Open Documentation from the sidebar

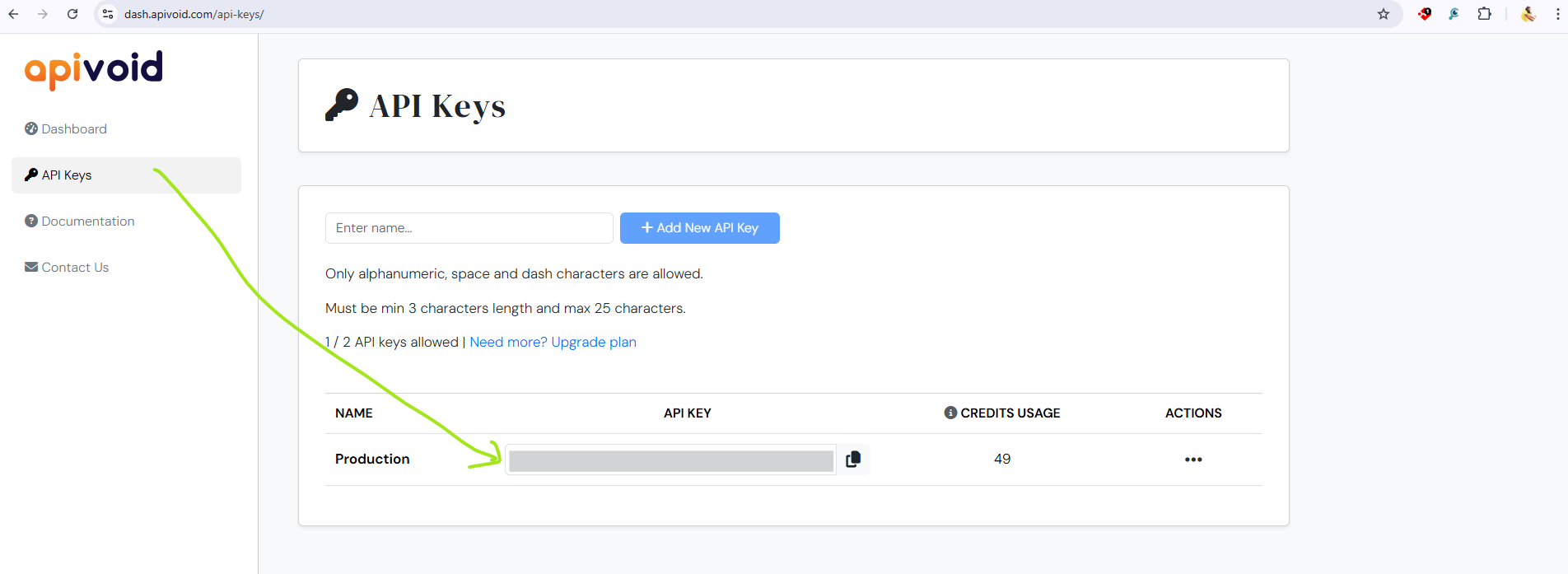pos(87,222)
